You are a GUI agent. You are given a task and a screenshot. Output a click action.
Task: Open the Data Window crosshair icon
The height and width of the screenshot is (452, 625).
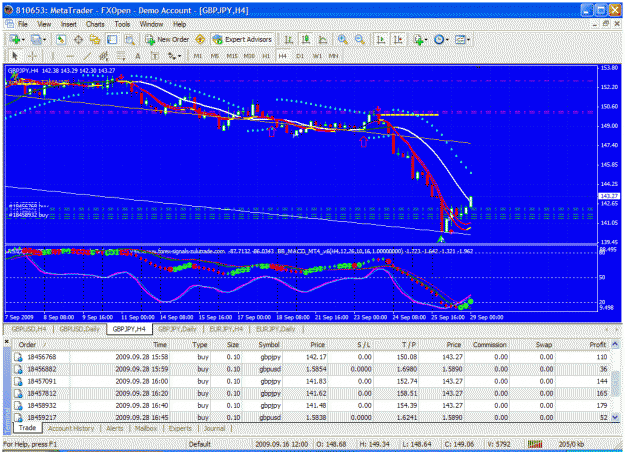[x=78, y=39]
